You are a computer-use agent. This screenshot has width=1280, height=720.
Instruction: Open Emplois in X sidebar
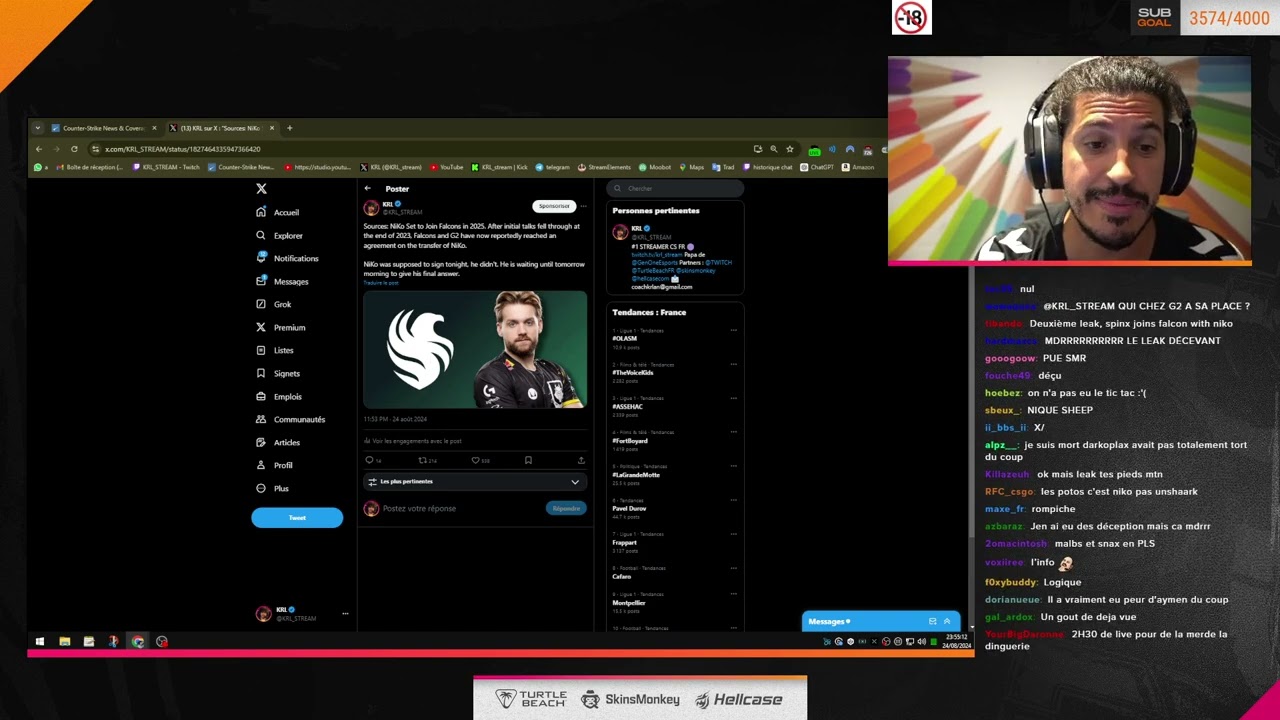pos(279,396)
